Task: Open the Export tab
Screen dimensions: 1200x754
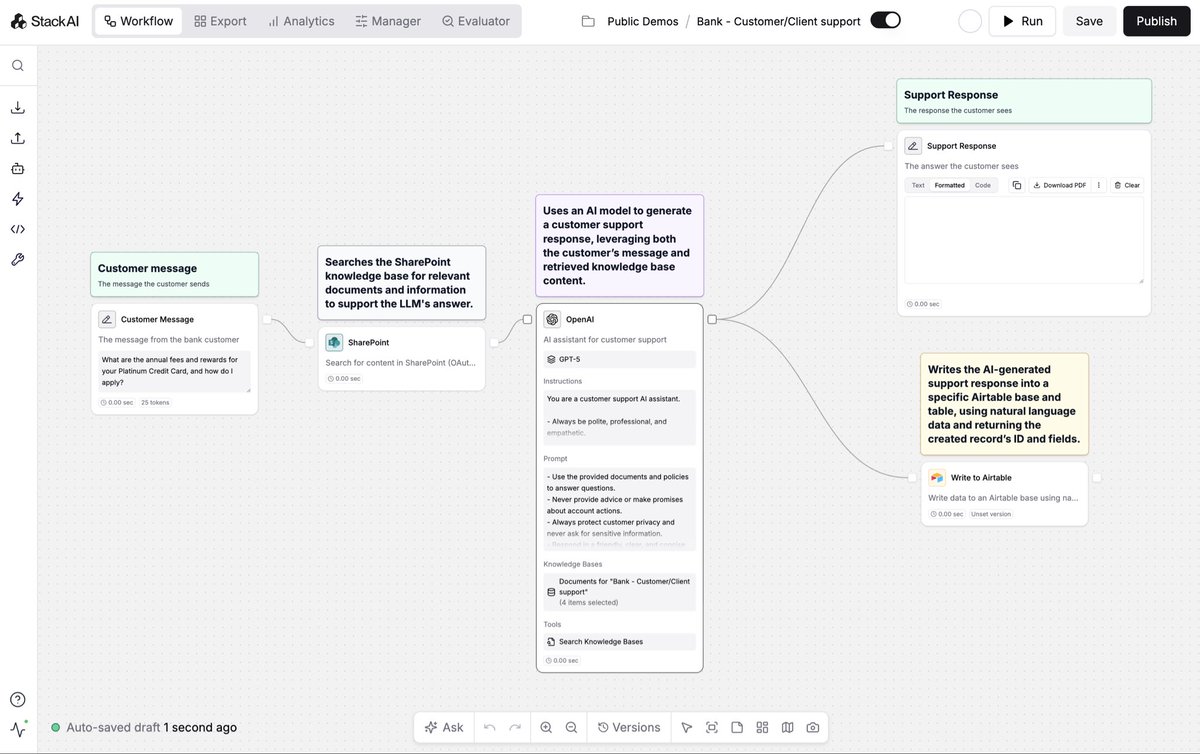Action: point(220,21)
